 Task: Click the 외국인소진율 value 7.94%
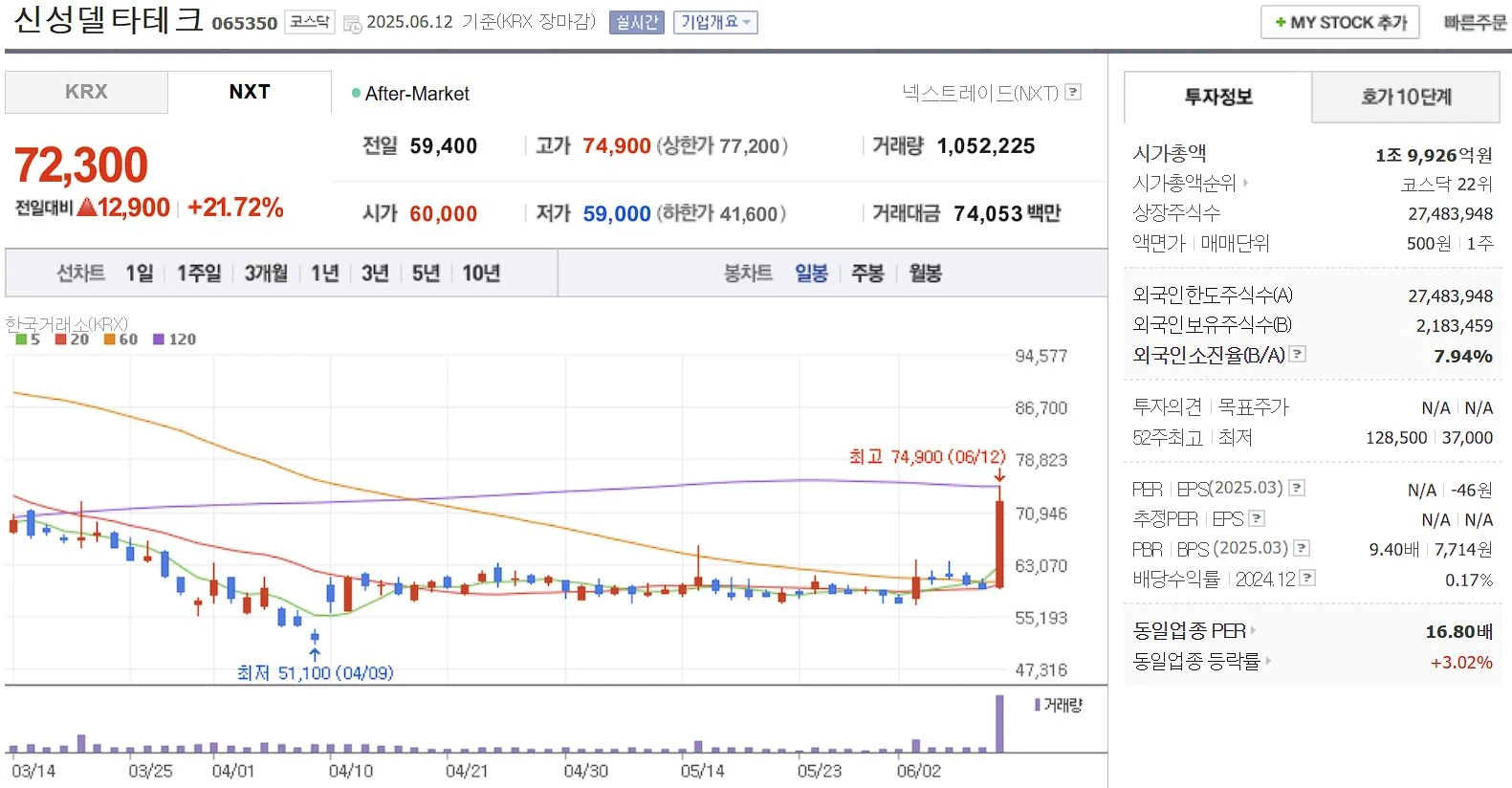click(1463, 356)
